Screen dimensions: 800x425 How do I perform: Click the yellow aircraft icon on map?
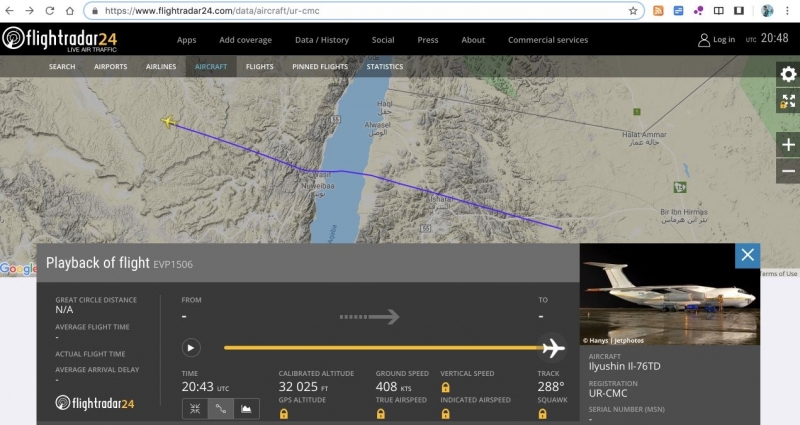pyautogui.click(x=168, y=121)
